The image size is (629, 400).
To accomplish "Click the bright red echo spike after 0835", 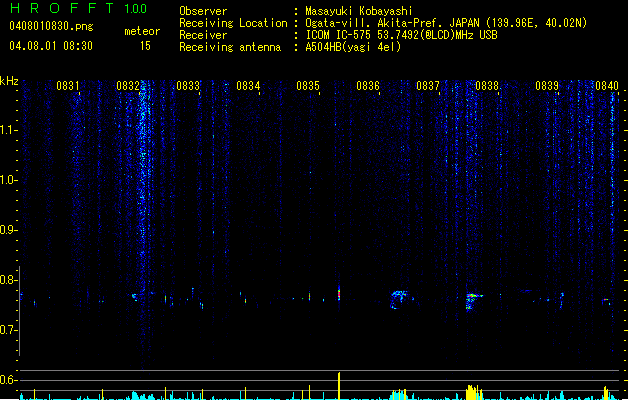I will pos(339,293).
